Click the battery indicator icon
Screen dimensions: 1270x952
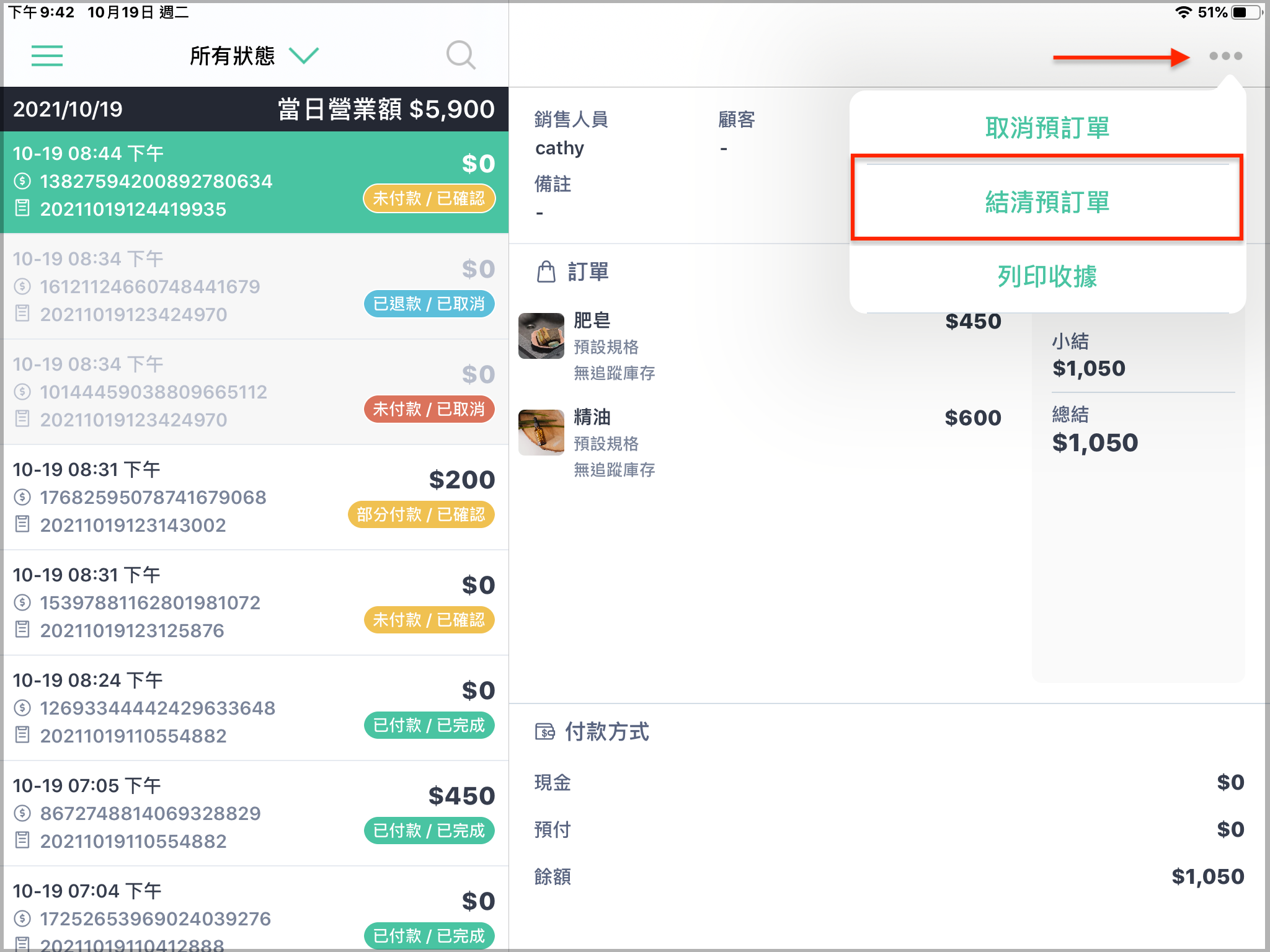coord(1247,12)
